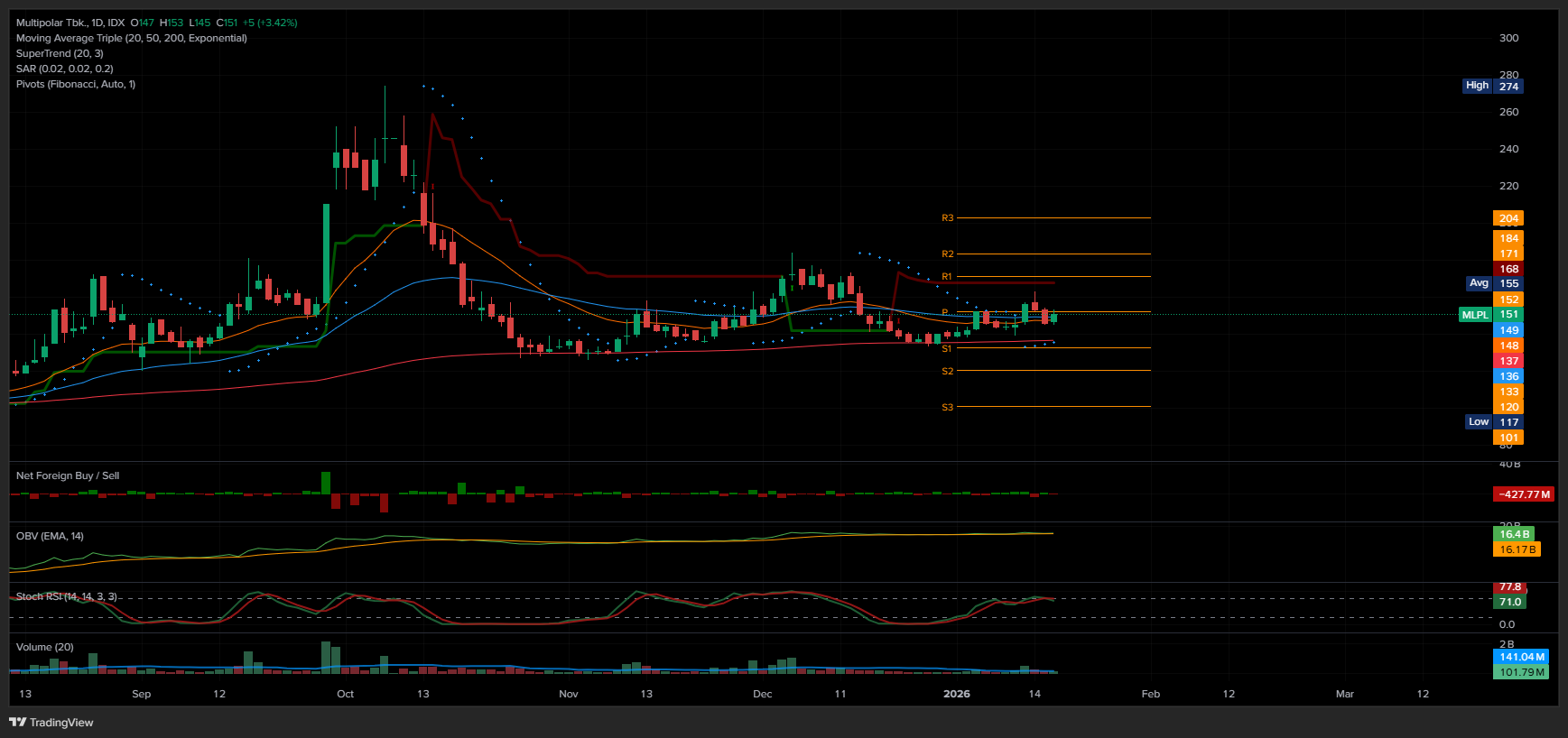Click the R3 pivot level label

point(947,218)
